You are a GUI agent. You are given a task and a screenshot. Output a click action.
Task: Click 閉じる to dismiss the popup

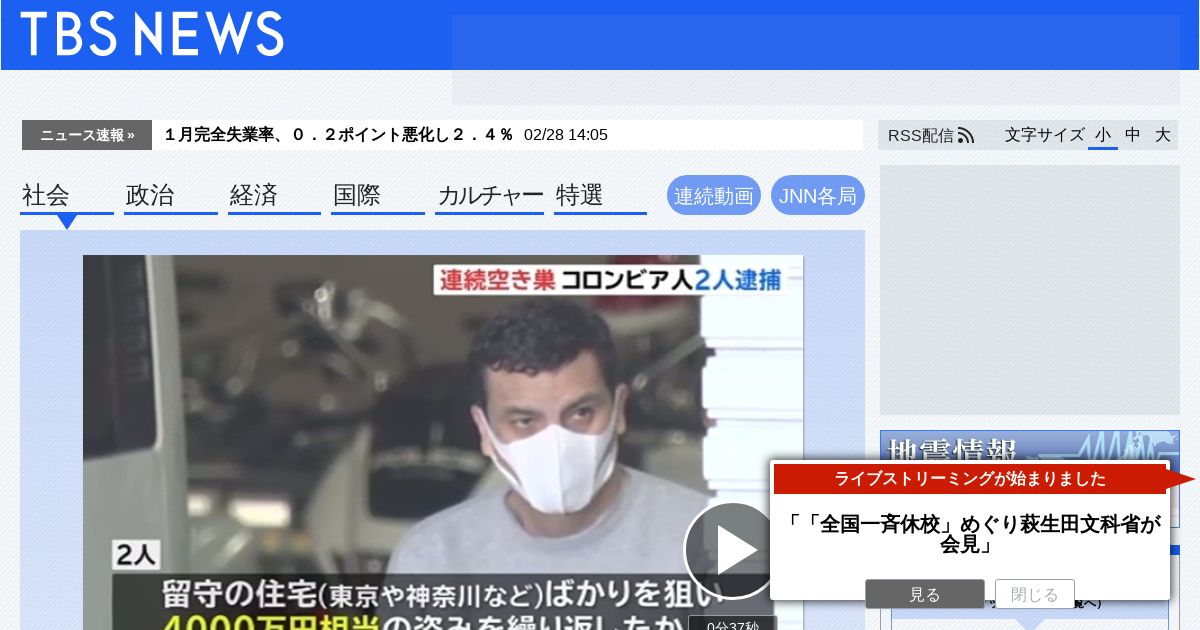(x=1035, y=594)
